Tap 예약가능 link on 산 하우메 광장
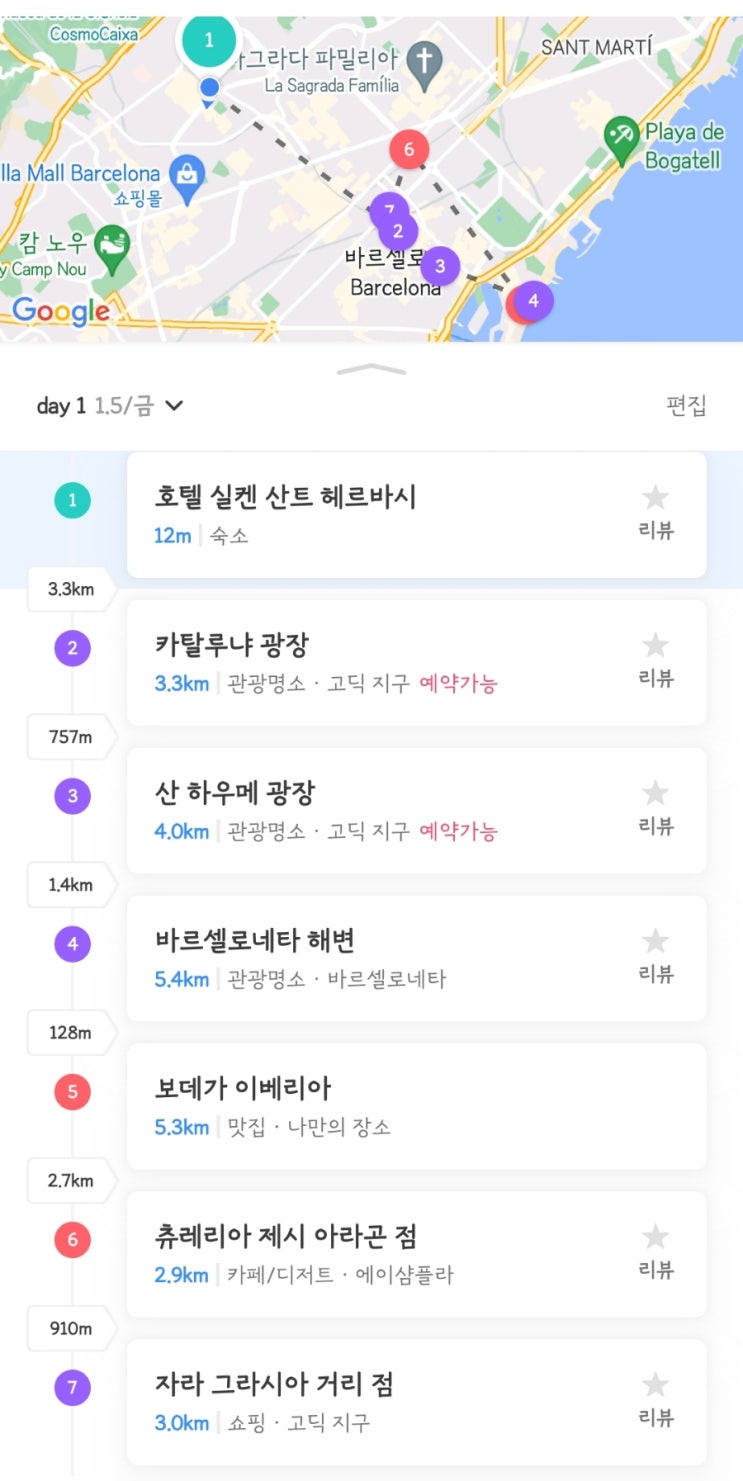The image size is (743, 1481). pos(458,831)
